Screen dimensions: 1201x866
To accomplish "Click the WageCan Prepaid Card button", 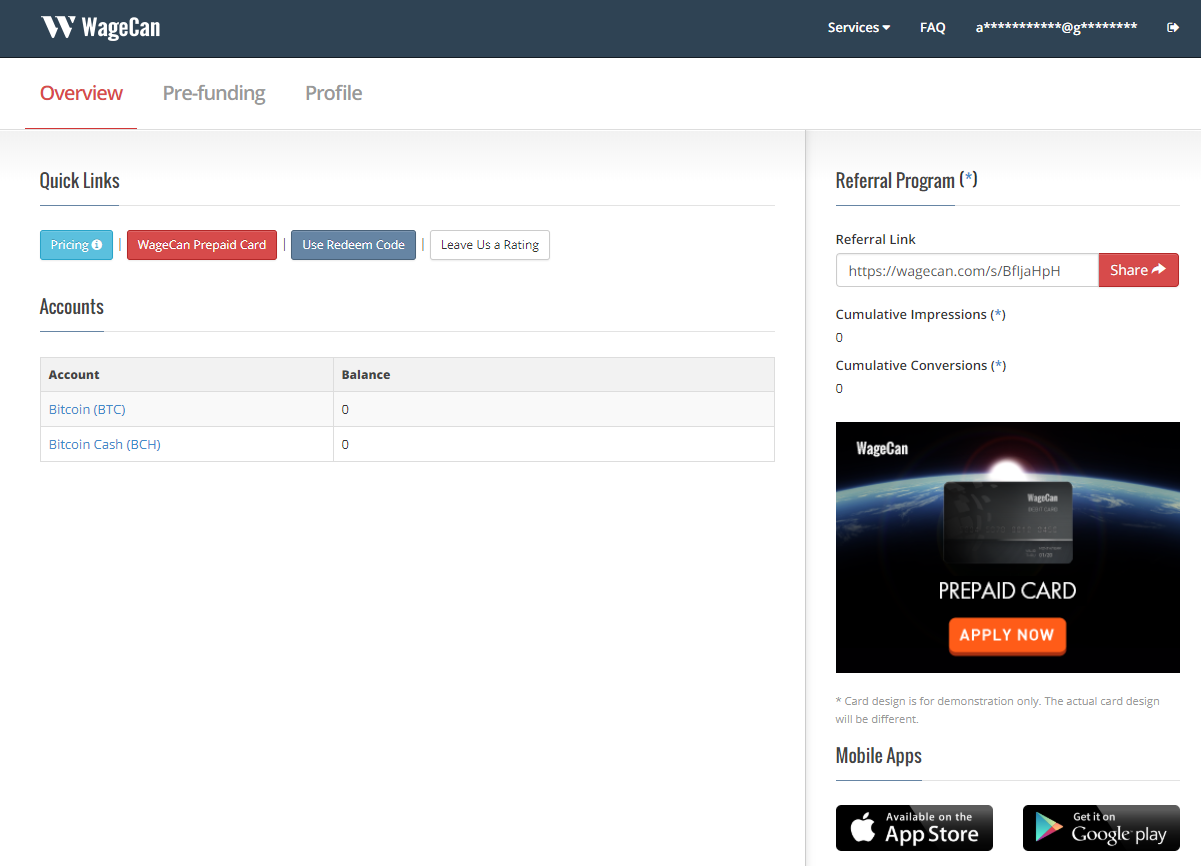I will pos(202,245).
